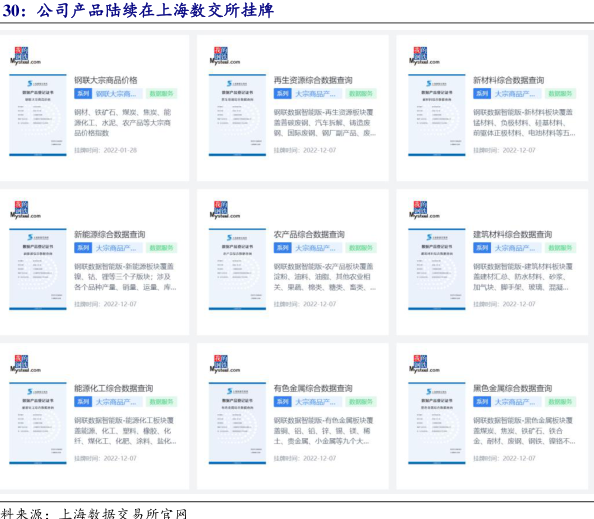The width and height of the screenshot is (594, 519).
Task: Open the 农产品综合数据查询 product title
Action: point(309,234)
